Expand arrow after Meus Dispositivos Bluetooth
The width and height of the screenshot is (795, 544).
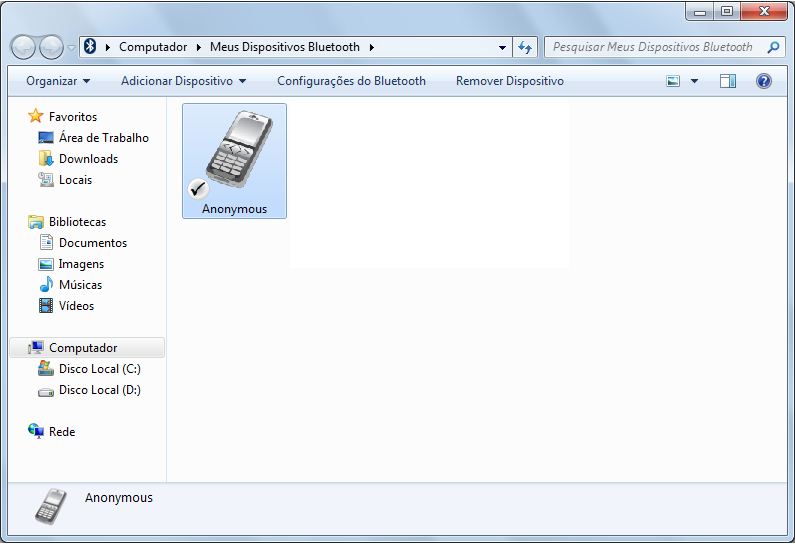tap(372, 47)
